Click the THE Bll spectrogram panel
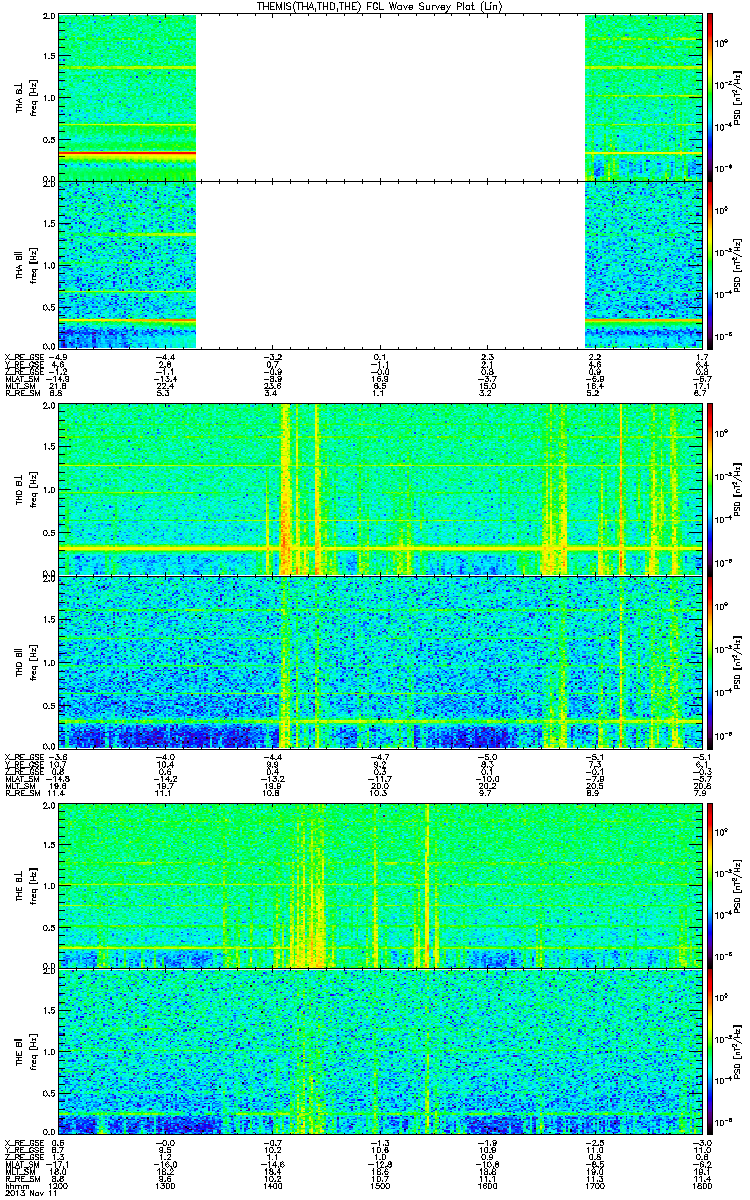This screenshot has width=750, height=1200. (381, 1052)
